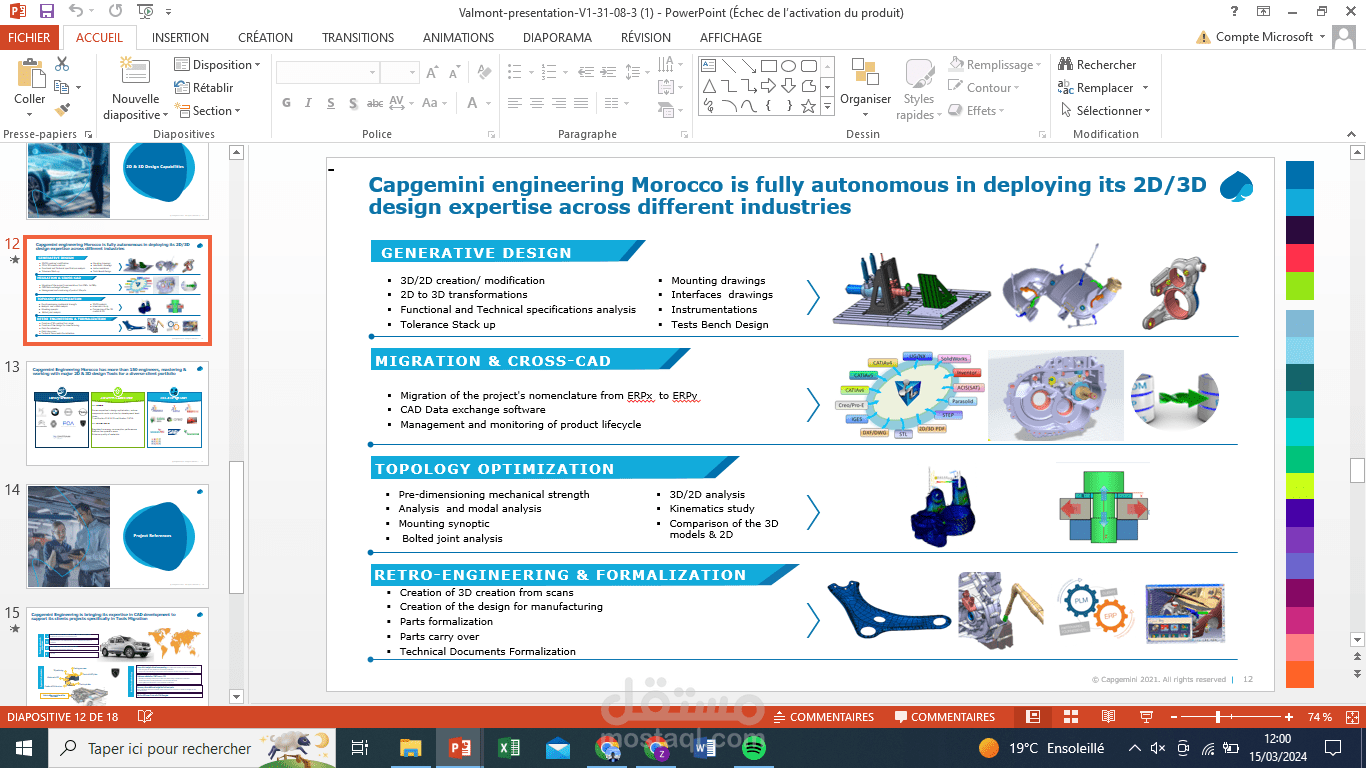1366x768 pixels.
Task: Pick the red color swatch on right palette
Action: point(1299,258)
